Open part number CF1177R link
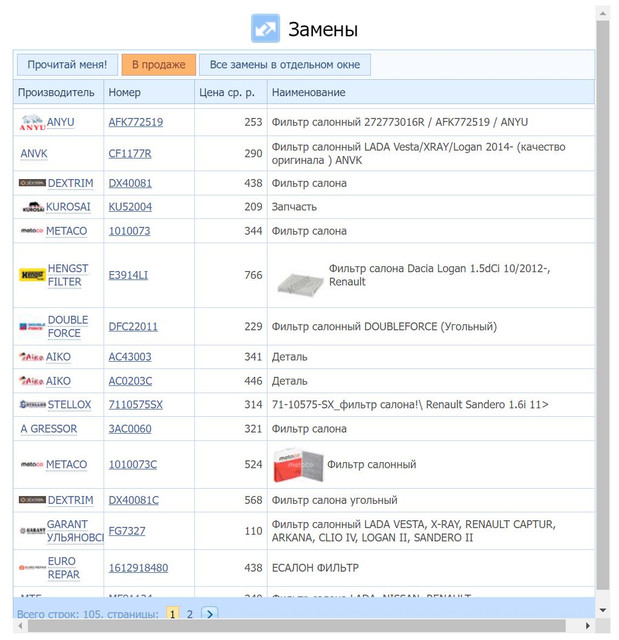Screen dimensions: 619x640 [x=130, y=153]
